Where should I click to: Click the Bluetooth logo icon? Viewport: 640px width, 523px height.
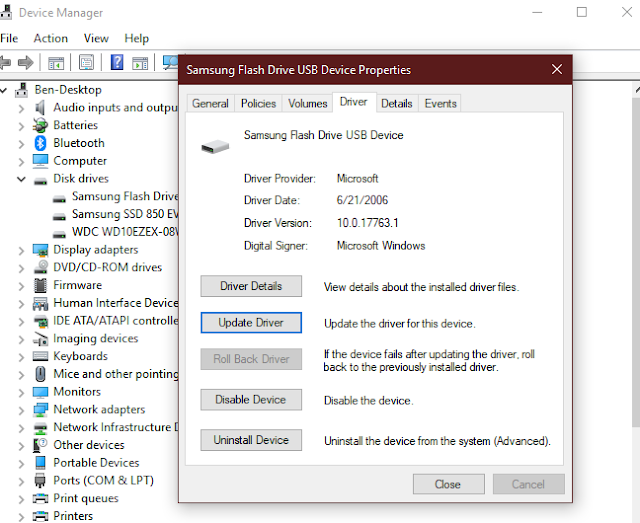pyautogui.click(x=40, y=143)
